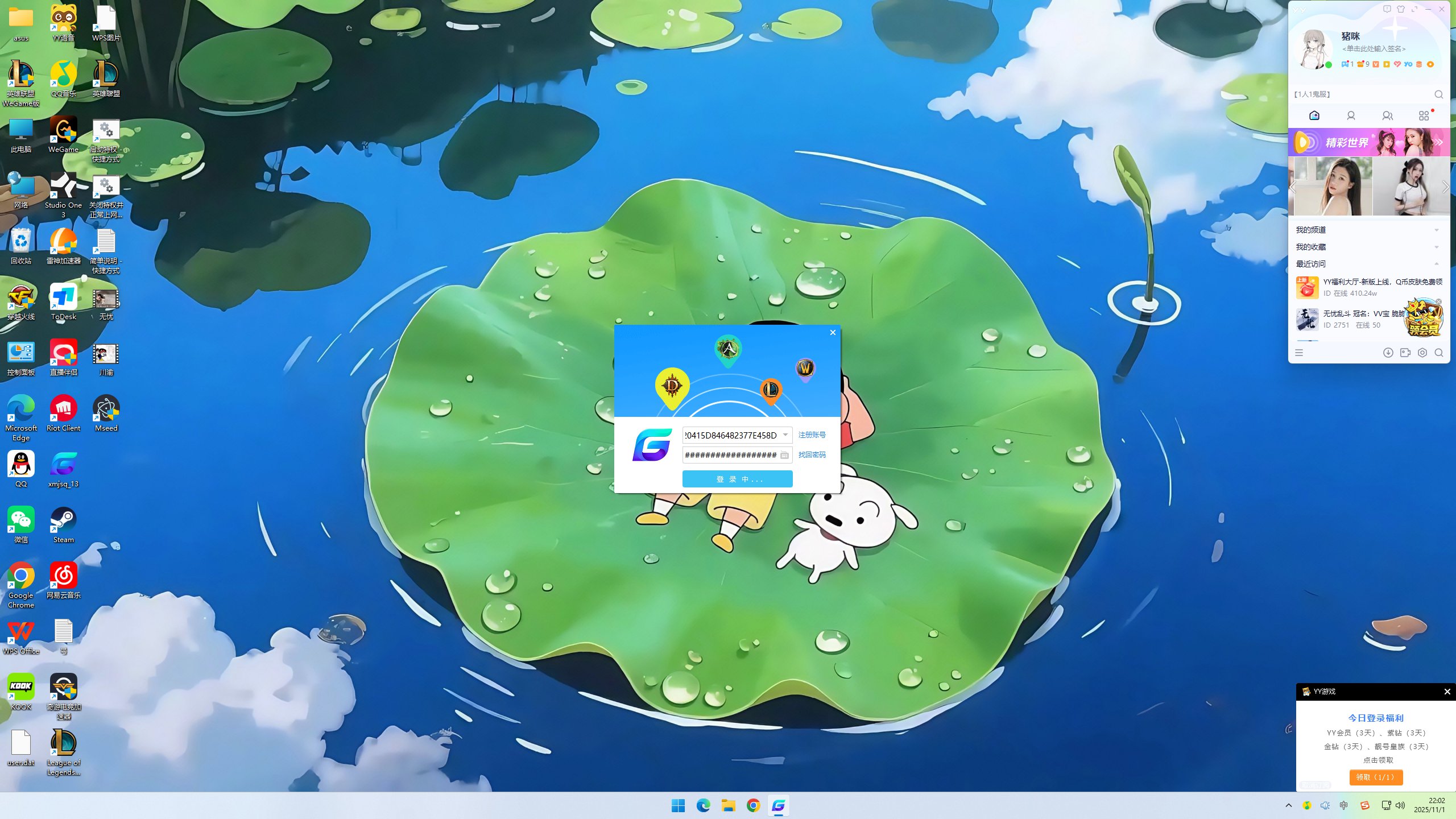The width and height of the screenshot is (1456, 819).
Task: Open the skin changer shirt icon in YY
Action: [1400, 9]
